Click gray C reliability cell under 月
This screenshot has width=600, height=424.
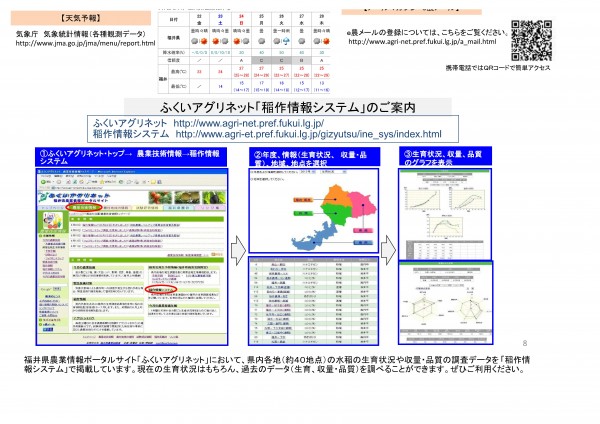261,60
